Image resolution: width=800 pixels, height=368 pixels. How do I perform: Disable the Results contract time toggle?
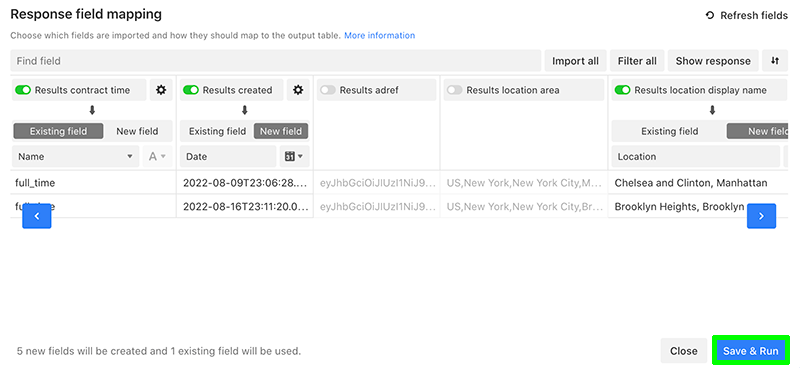point(23,90)
